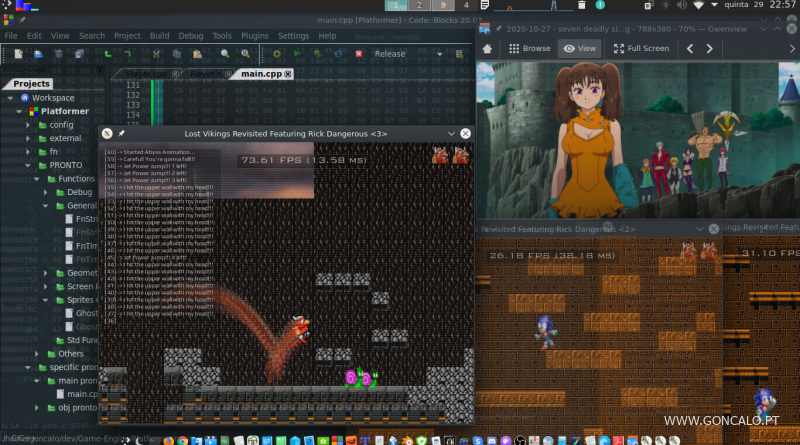Switch to the Player.h editor tab

pyautogui.click(x=205, y=74)
